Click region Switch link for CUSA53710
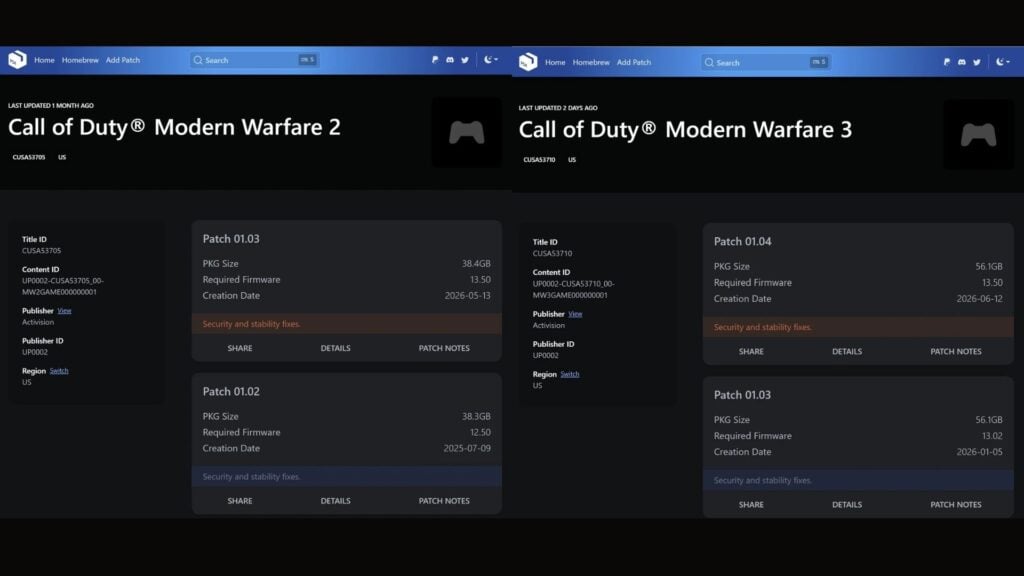 point(569,374)
